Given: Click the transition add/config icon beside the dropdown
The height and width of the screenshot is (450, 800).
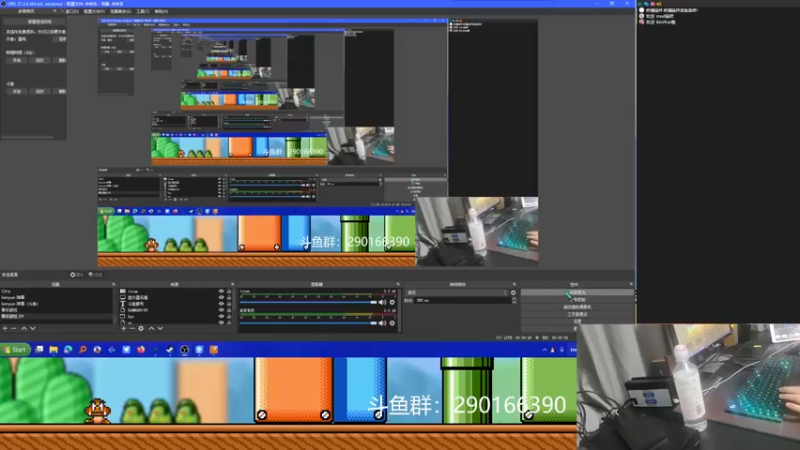Looking at the screenshot, I should (513, 293).
